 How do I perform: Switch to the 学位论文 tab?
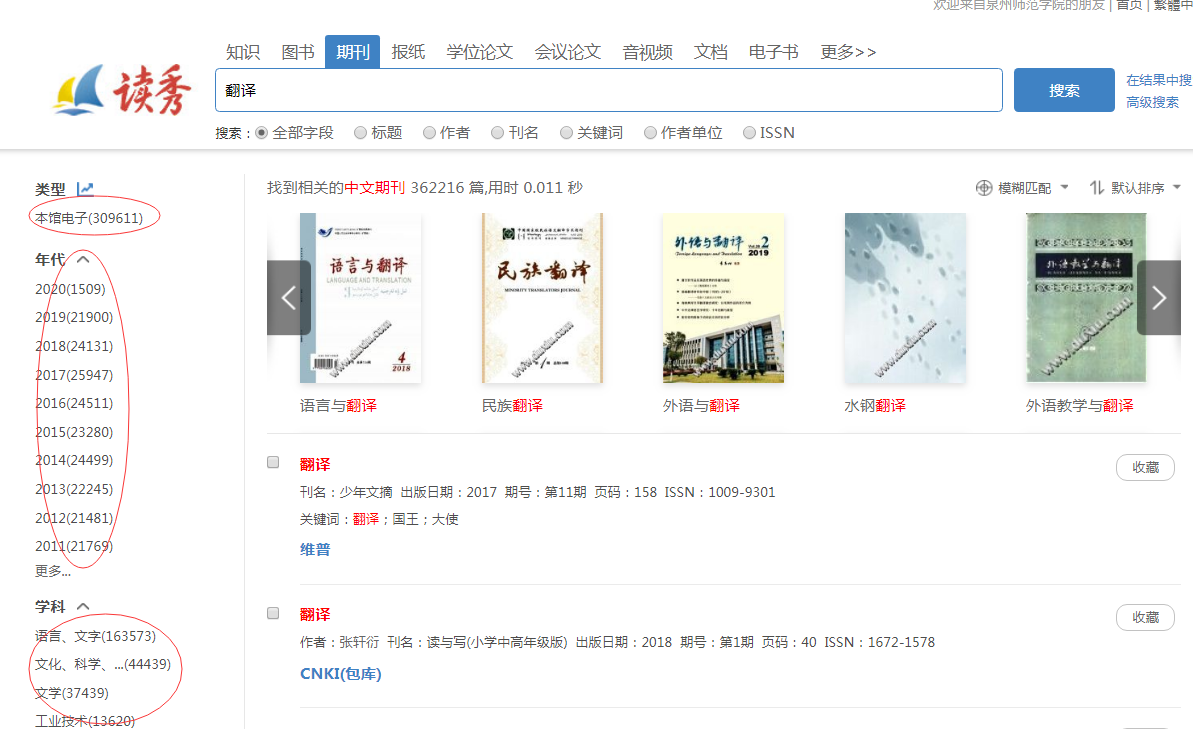pyautogui.click(x=479, y=52)
